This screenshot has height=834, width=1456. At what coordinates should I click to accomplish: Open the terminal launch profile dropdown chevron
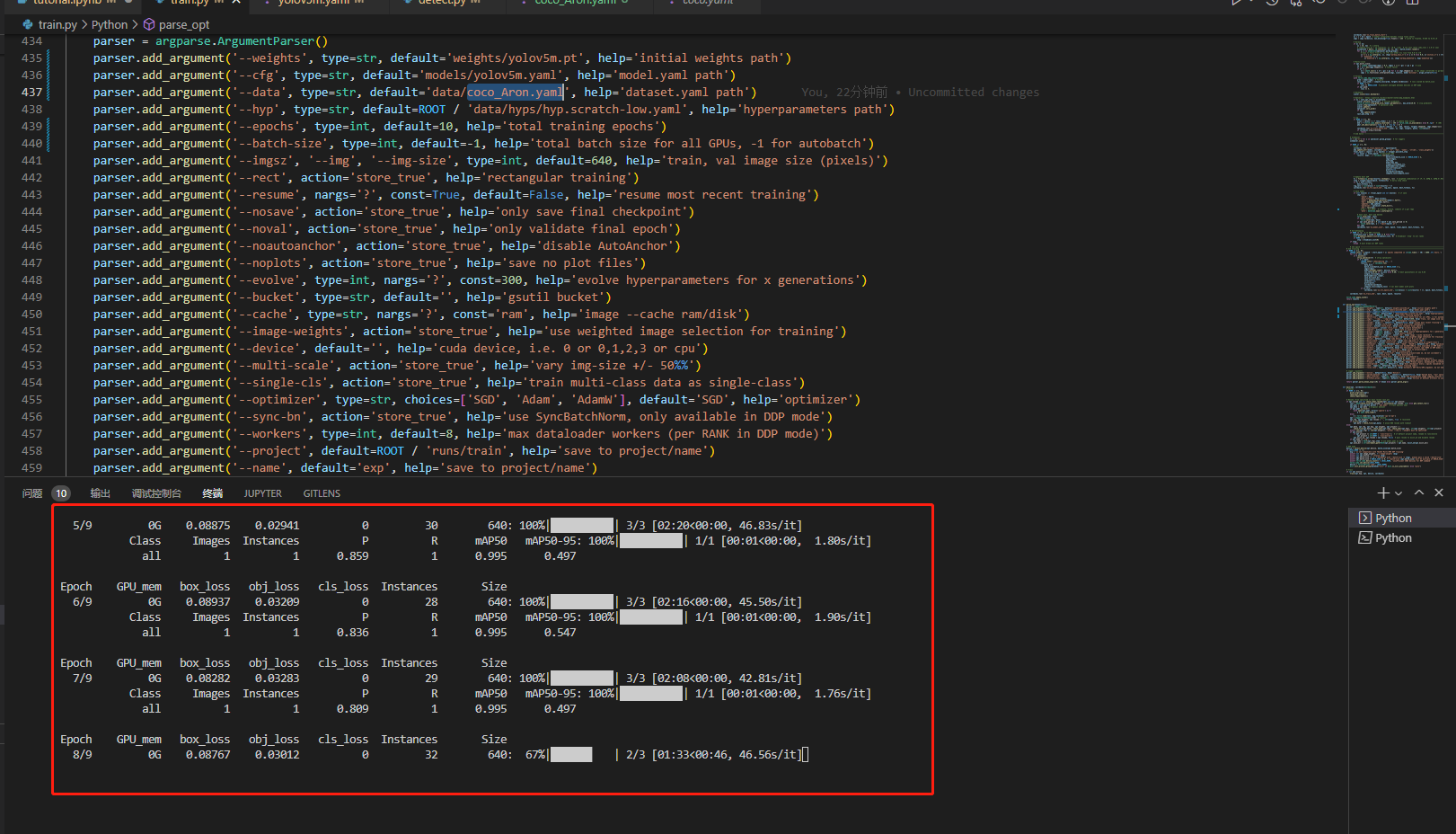(x=1399, y=493)
